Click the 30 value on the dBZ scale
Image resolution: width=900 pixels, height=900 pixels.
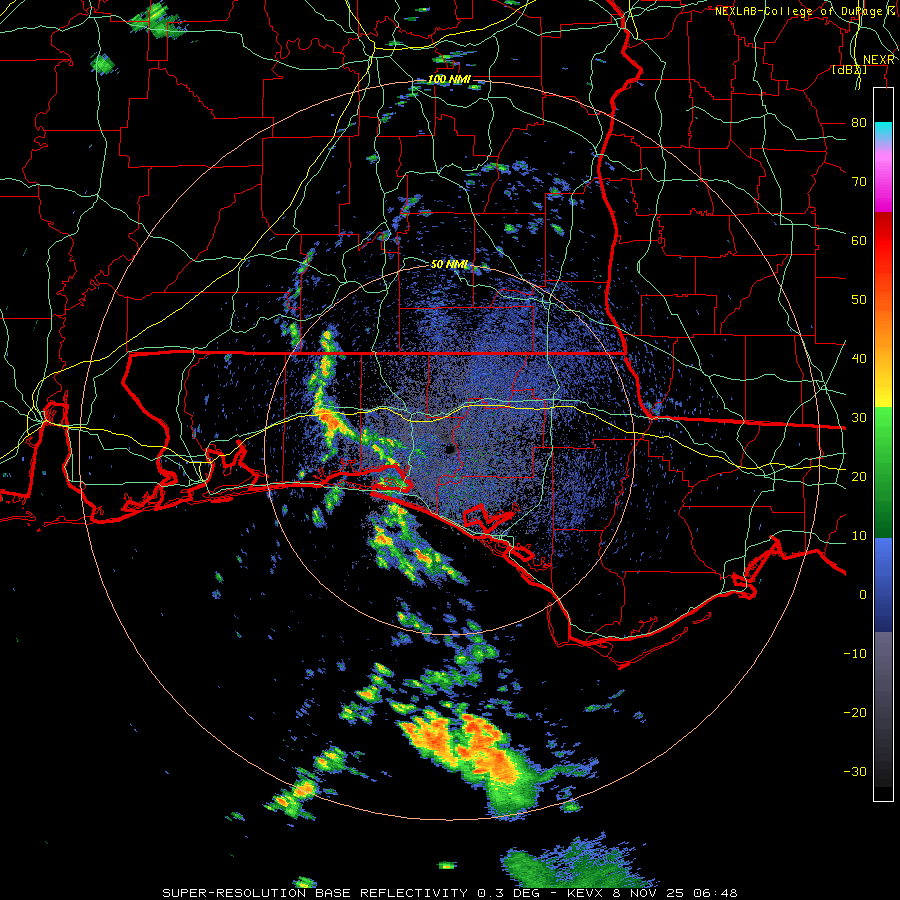tap(859, 417)
